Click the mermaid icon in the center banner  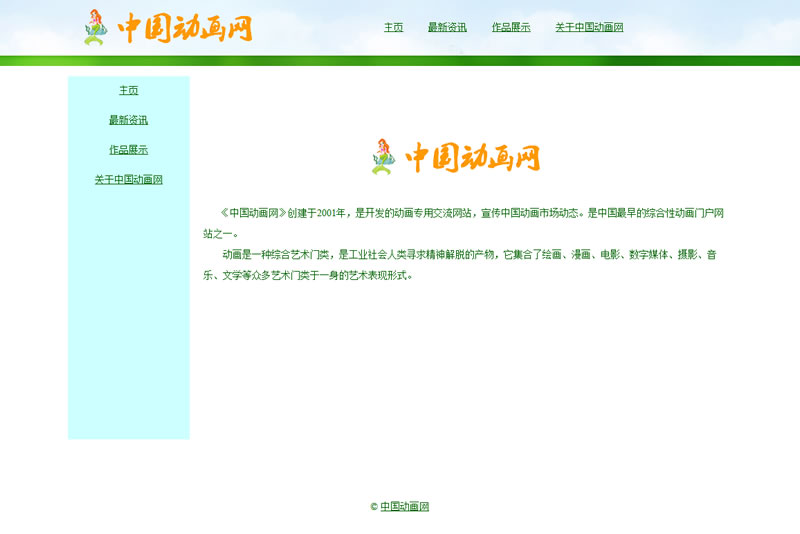click(x=383, y=157)
